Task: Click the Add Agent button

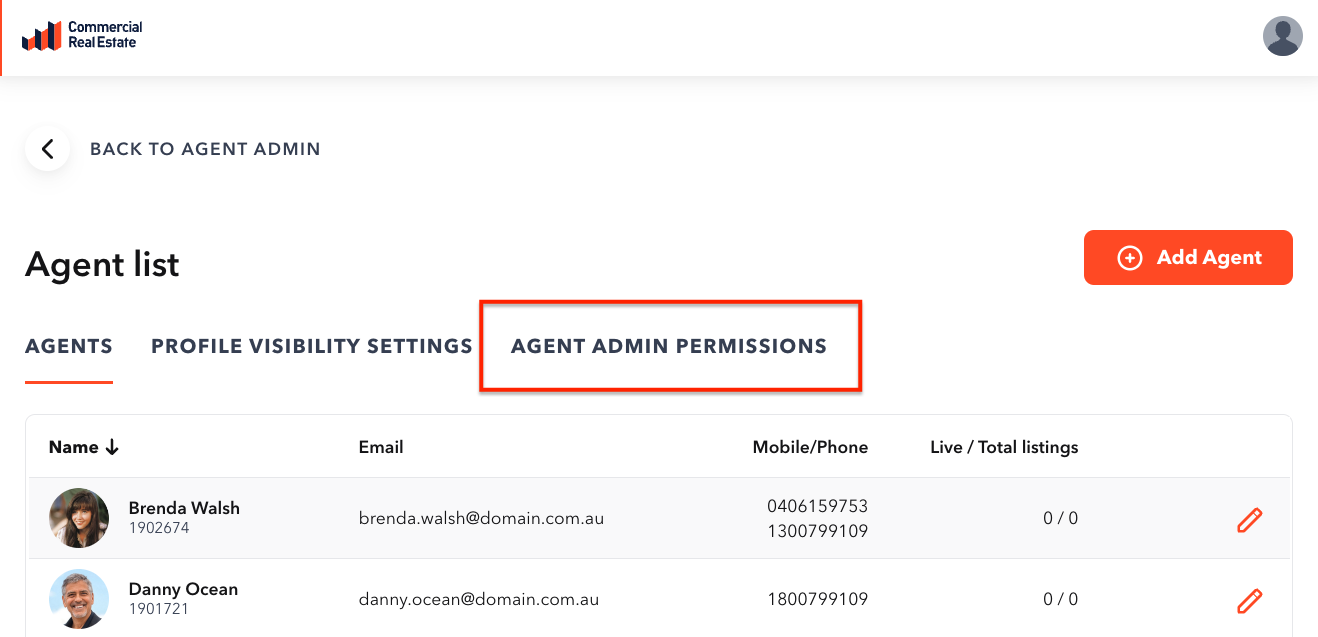Action: coord(1188,257)
